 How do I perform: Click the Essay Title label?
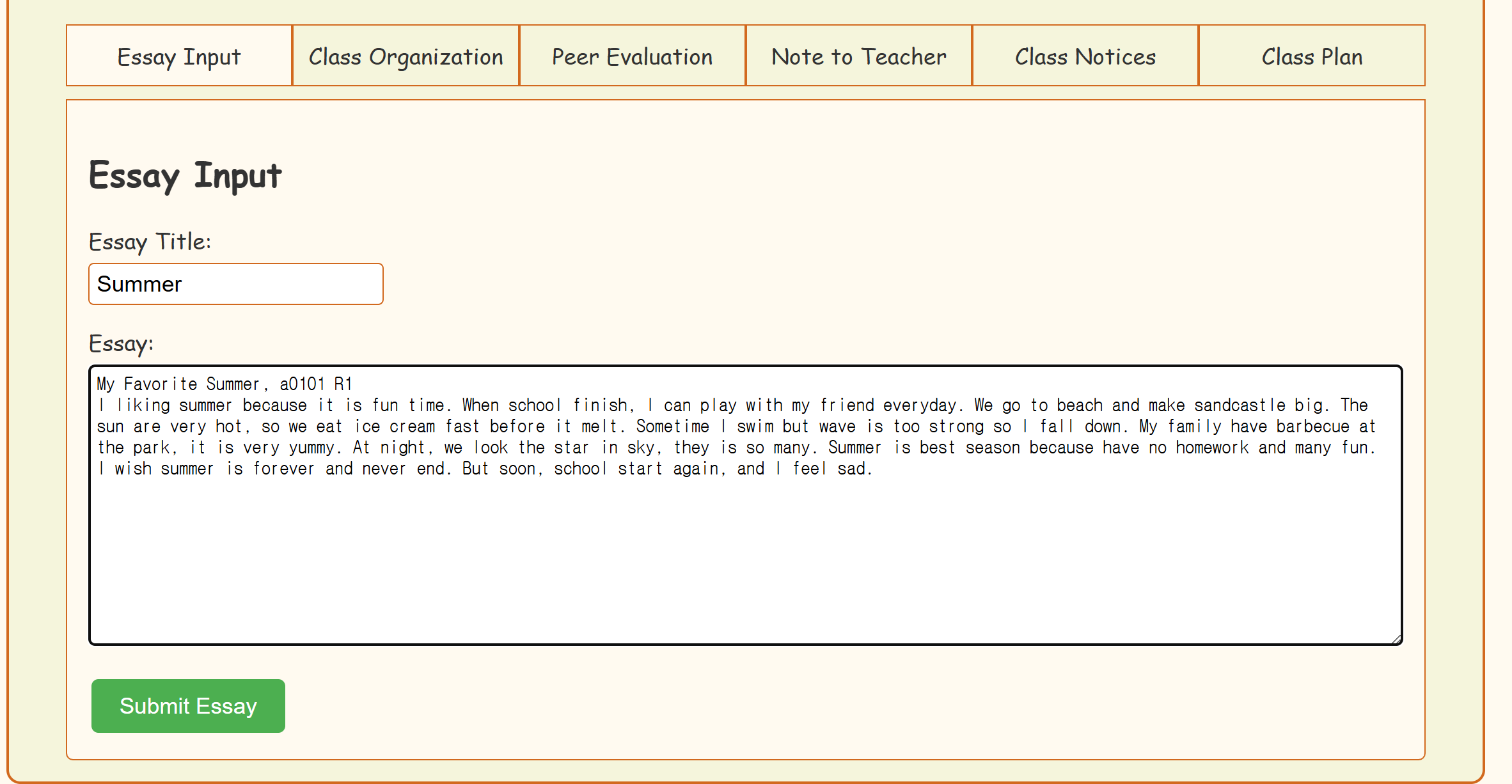[x=150, y=242]
